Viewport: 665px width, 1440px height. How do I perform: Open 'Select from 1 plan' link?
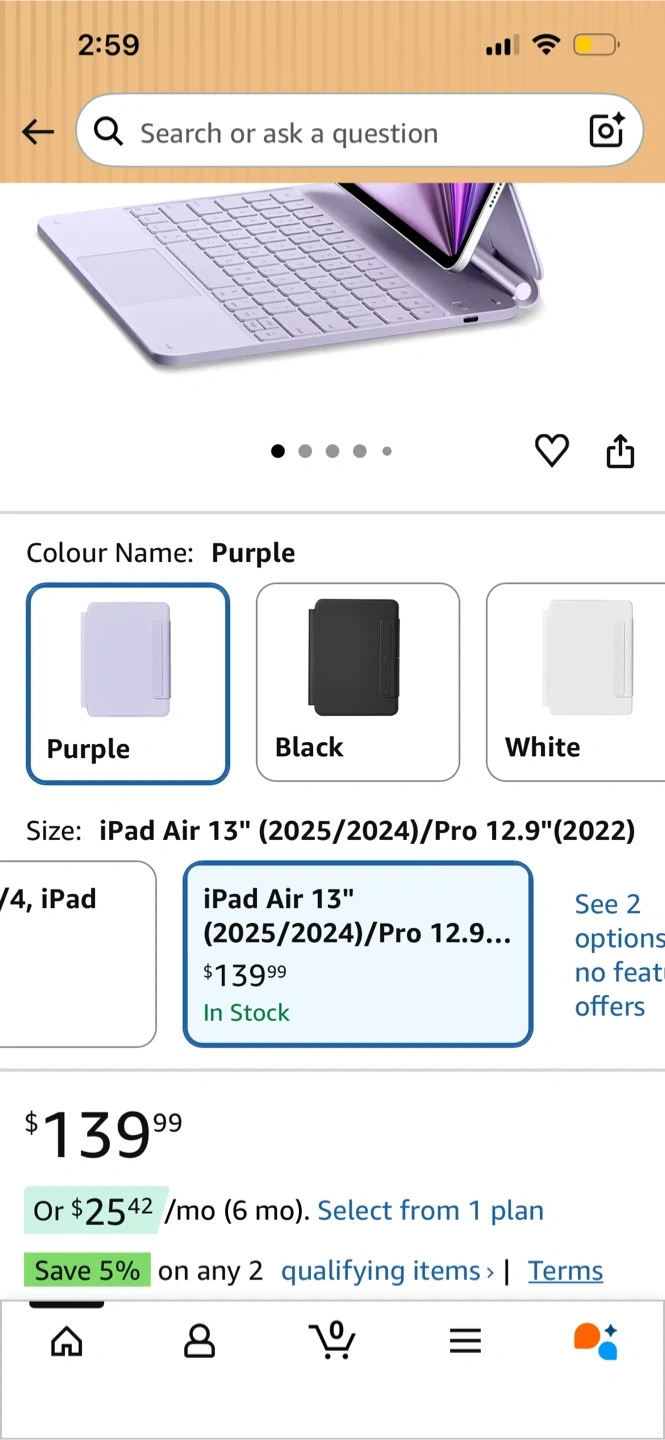point(430,1211)
